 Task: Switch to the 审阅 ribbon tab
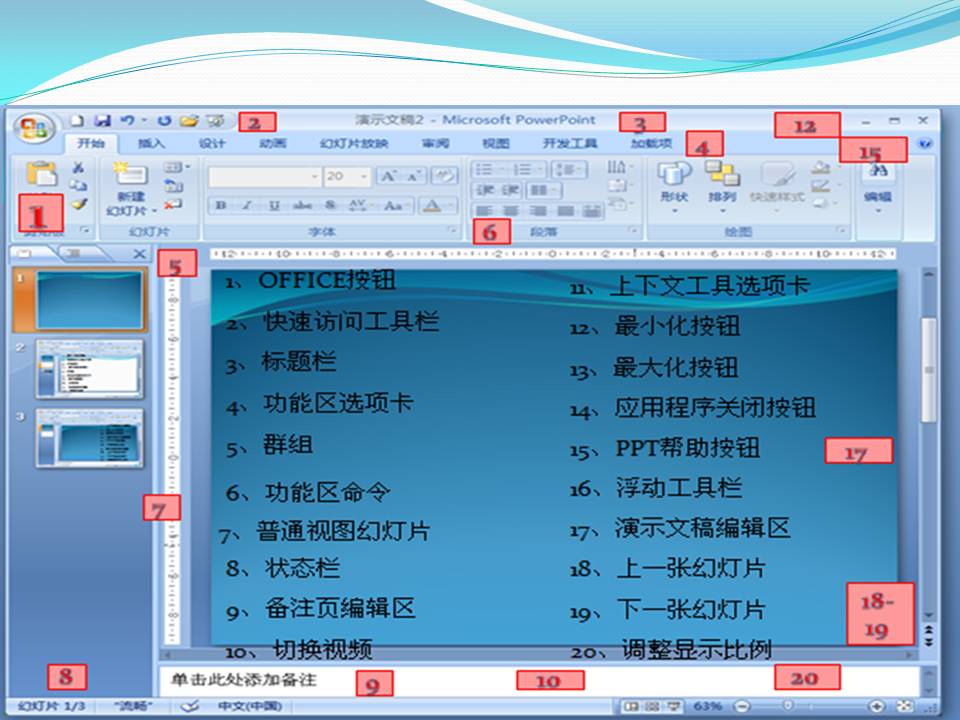pos(435,143)
